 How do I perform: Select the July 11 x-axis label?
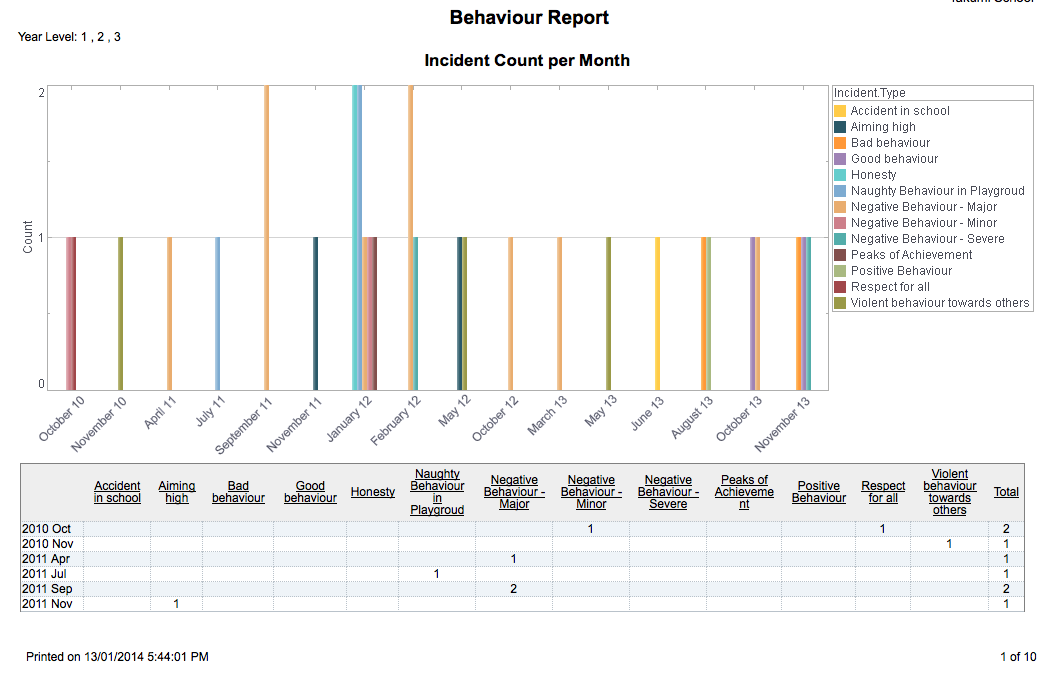click(x=210, y=411)
